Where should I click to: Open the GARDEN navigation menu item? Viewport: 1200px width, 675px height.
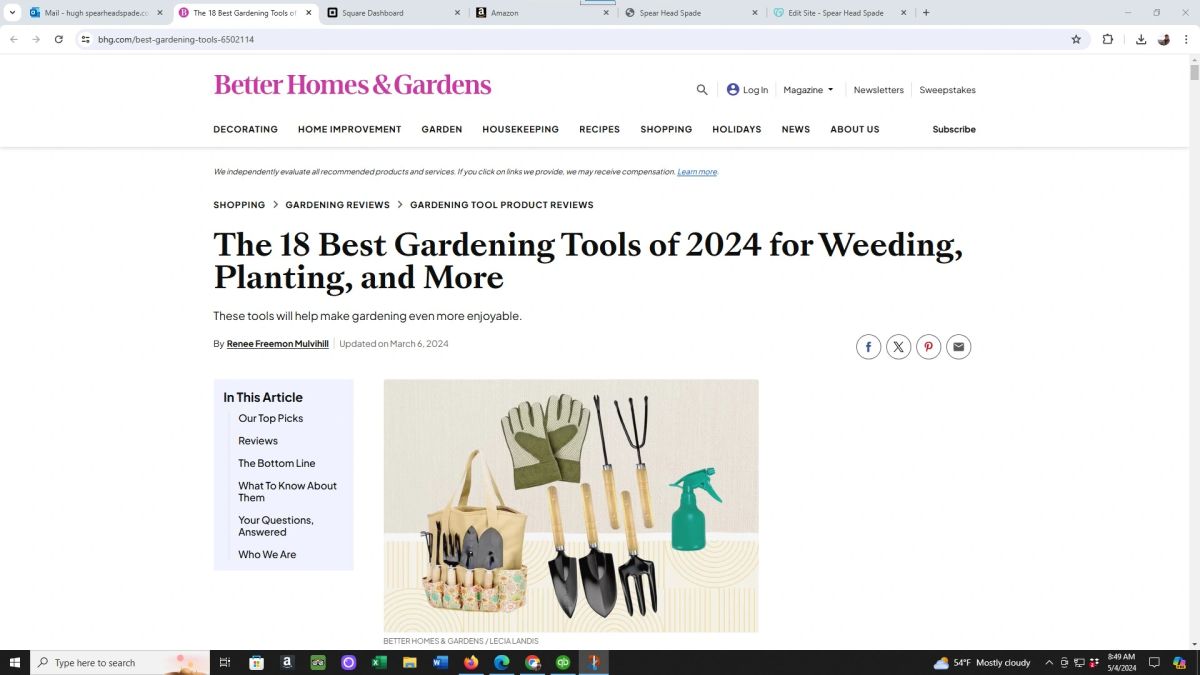click(x=441, y=129)
